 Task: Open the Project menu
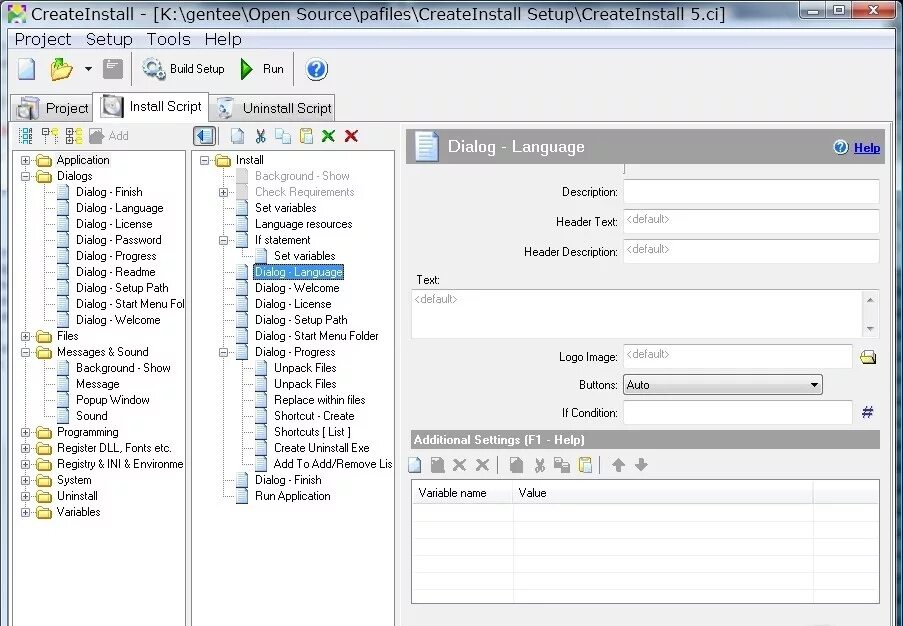[43, 39]
